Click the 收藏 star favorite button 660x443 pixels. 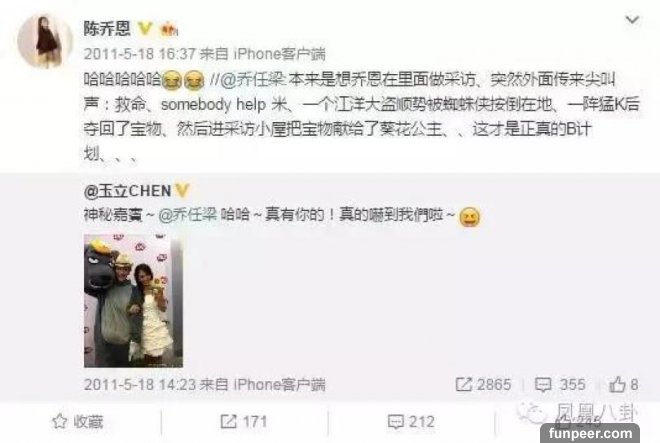click(78, 422)
